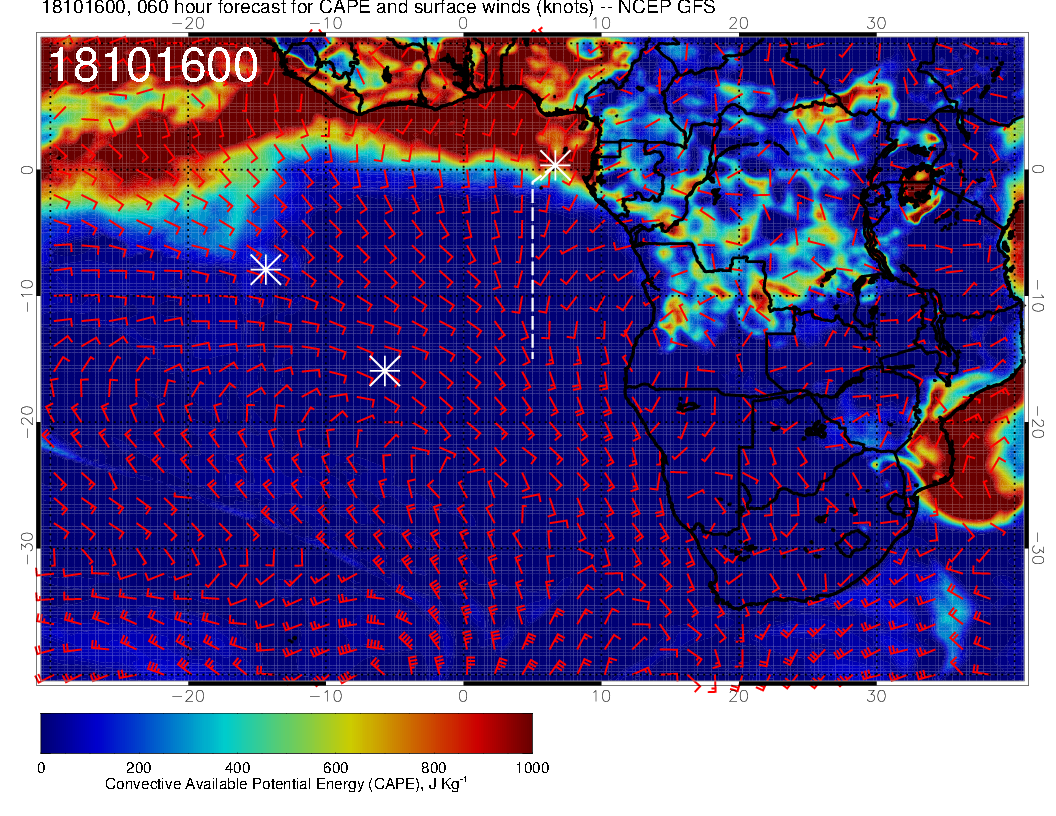Click the large white 18101600 timestamp overlay
This screenshot has height=816, width=1056.
click(153, 66)
